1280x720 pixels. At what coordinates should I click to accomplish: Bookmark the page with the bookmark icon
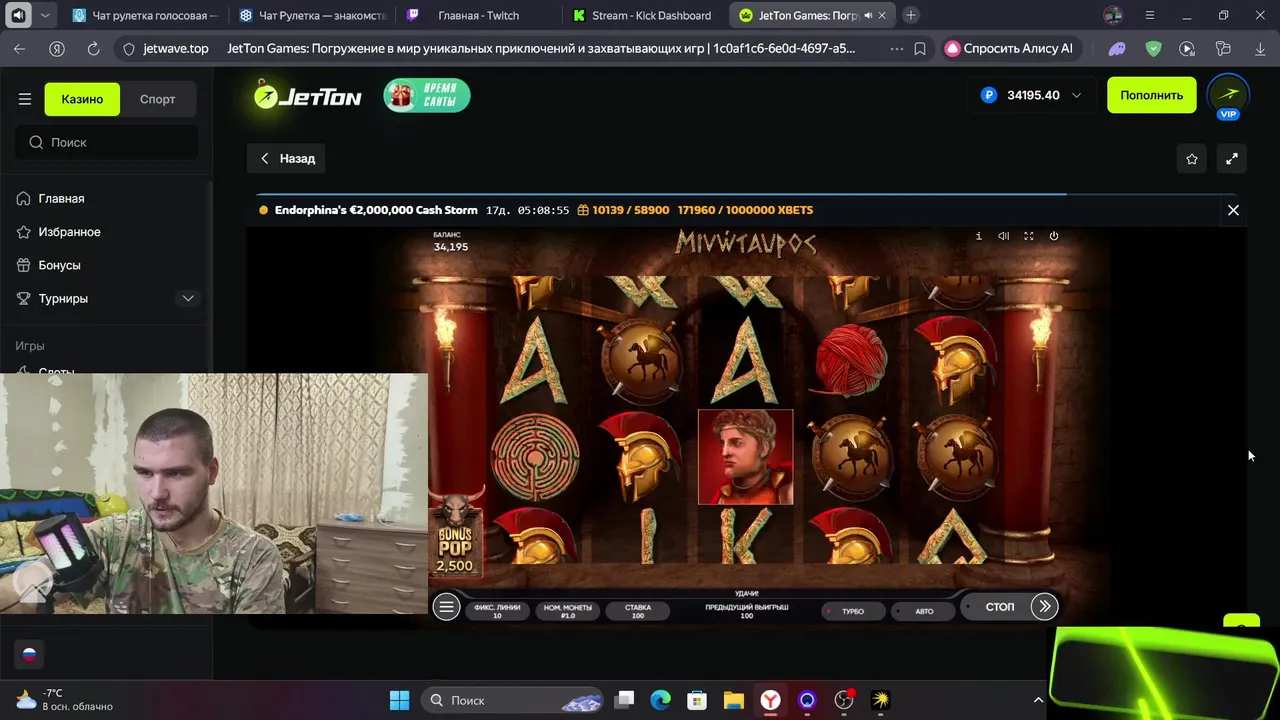coord(920,48)
